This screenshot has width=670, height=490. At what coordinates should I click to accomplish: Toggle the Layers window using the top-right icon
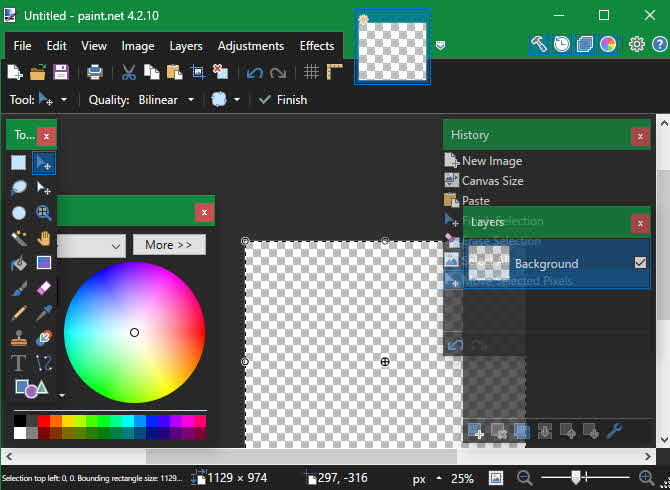585,44
